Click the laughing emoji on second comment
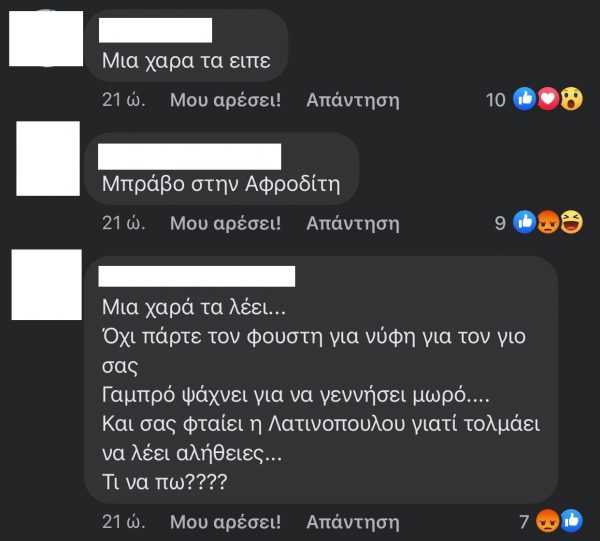 click(572, 222)
